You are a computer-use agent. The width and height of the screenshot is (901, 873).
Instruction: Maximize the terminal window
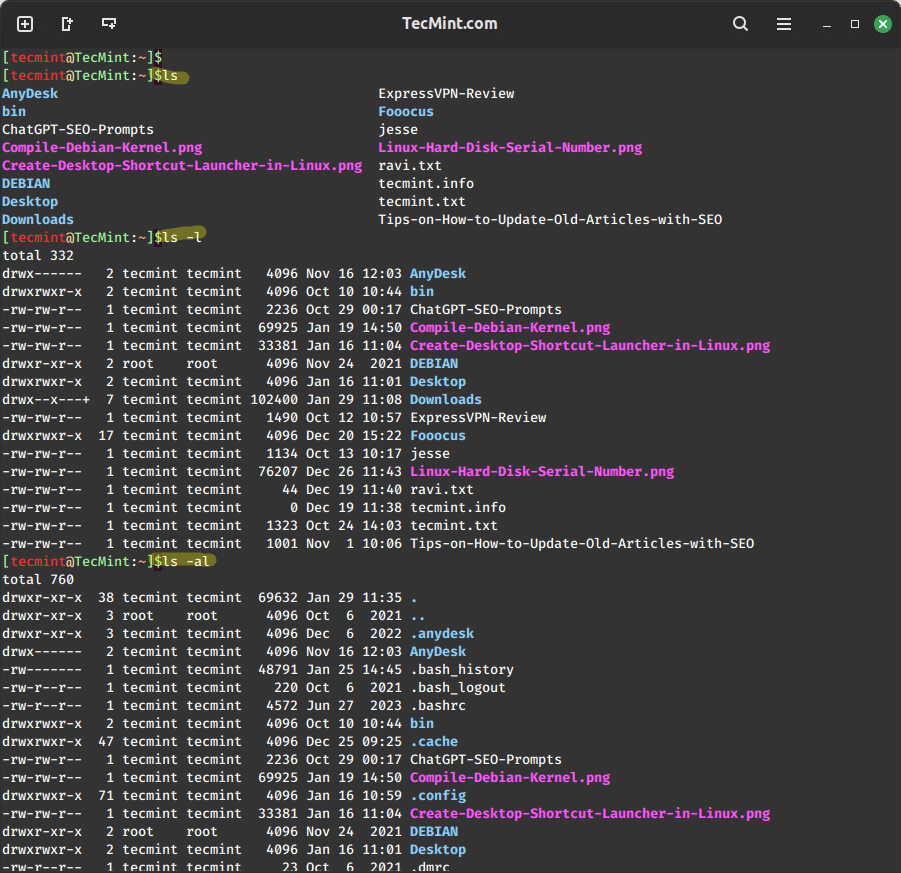click(855, 24)
